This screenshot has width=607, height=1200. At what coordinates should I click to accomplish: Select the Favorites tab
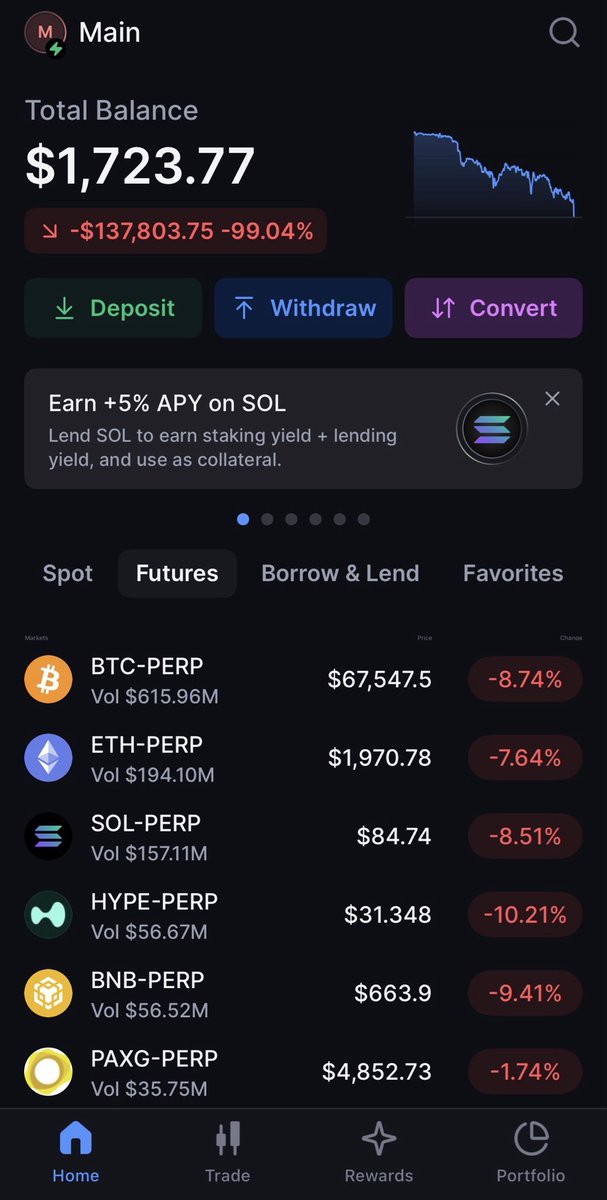point(513,573)
